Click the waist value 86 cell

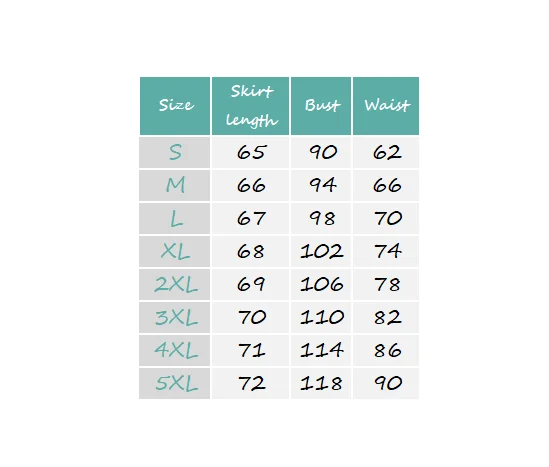click(386, 350)
